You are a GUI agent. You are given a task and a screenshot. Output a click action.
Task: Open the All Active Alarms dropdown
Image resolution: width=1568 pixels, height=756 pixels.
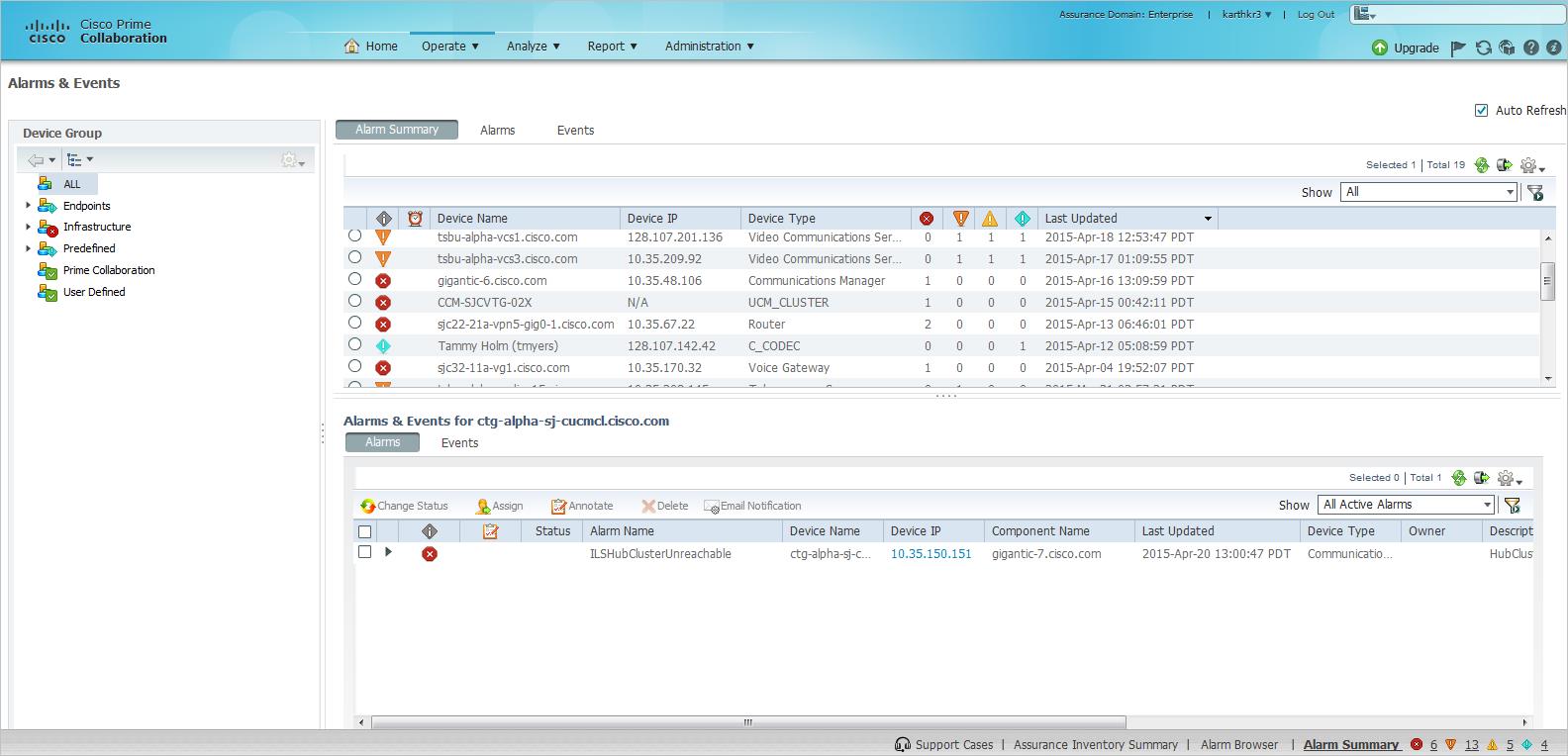click(1406, 505)
